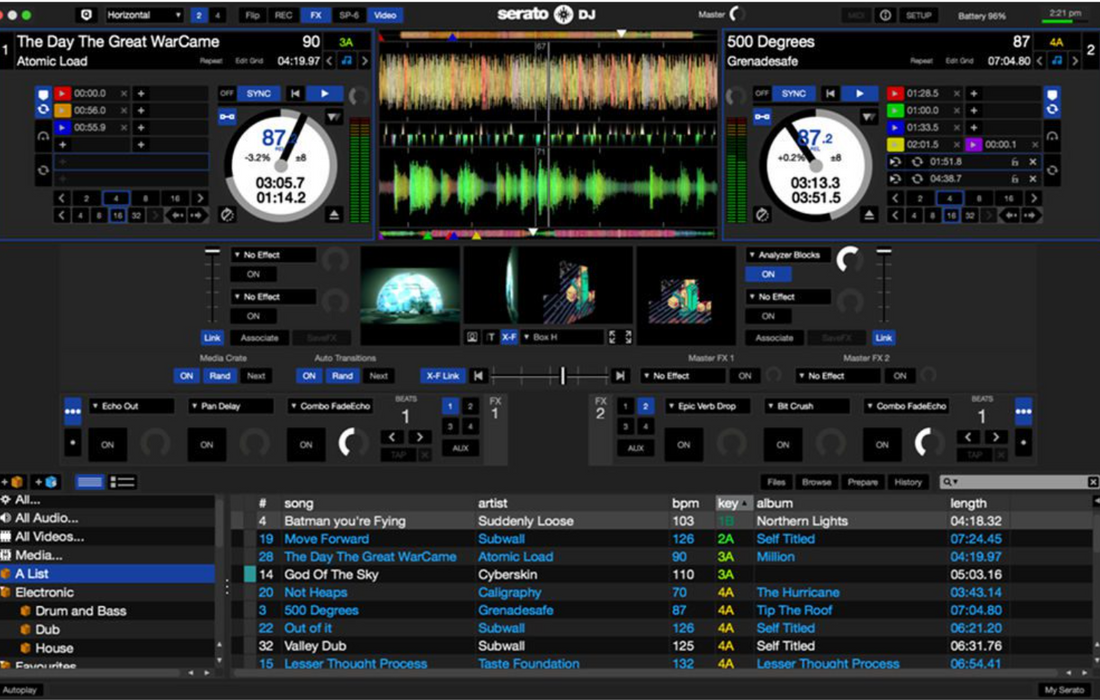This screenshot has width=1100, height=700.
Task: Click left Associate video button
Action: click(x=260, y=337)
